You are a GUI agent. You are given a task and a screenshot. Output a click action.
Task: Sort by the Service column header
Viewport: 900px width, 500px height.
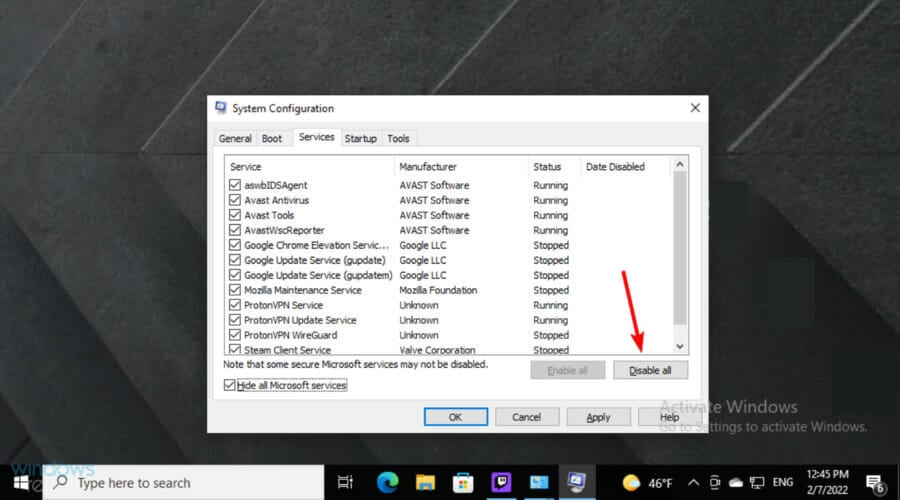tap(309, 166)
